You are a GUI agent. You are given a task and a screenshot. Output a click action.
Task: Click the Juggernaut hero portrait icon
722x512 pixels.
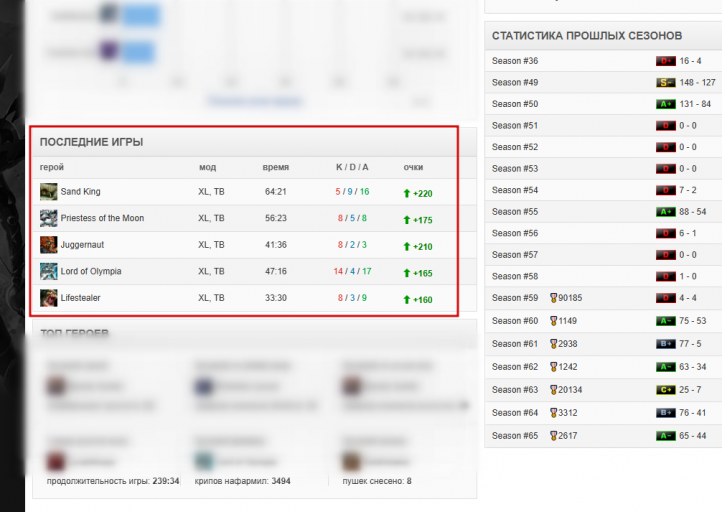point(48,245)
